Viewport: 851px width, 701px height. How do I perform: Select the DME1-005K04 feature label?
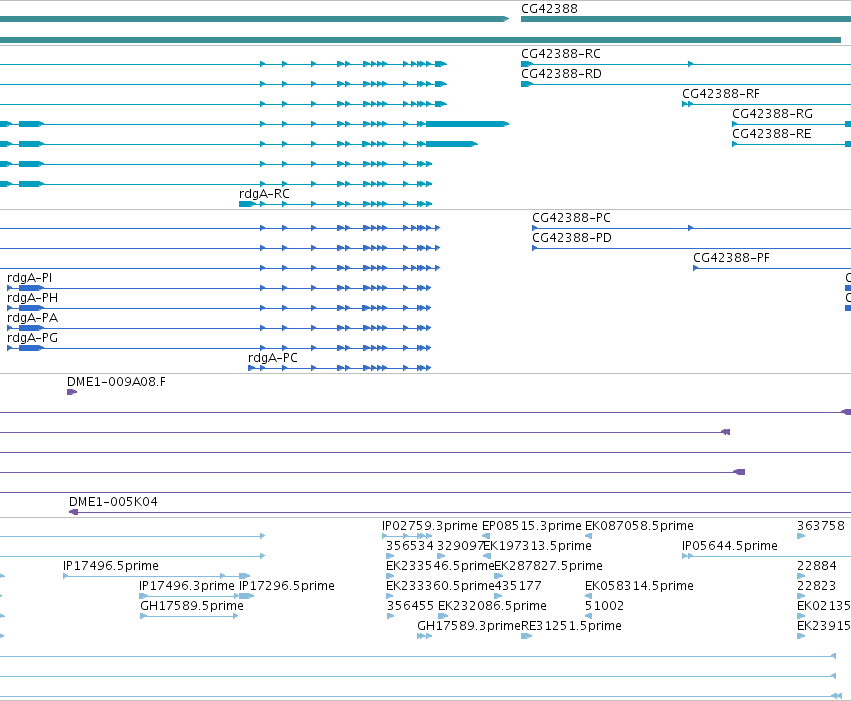click(x=113, y=502)
